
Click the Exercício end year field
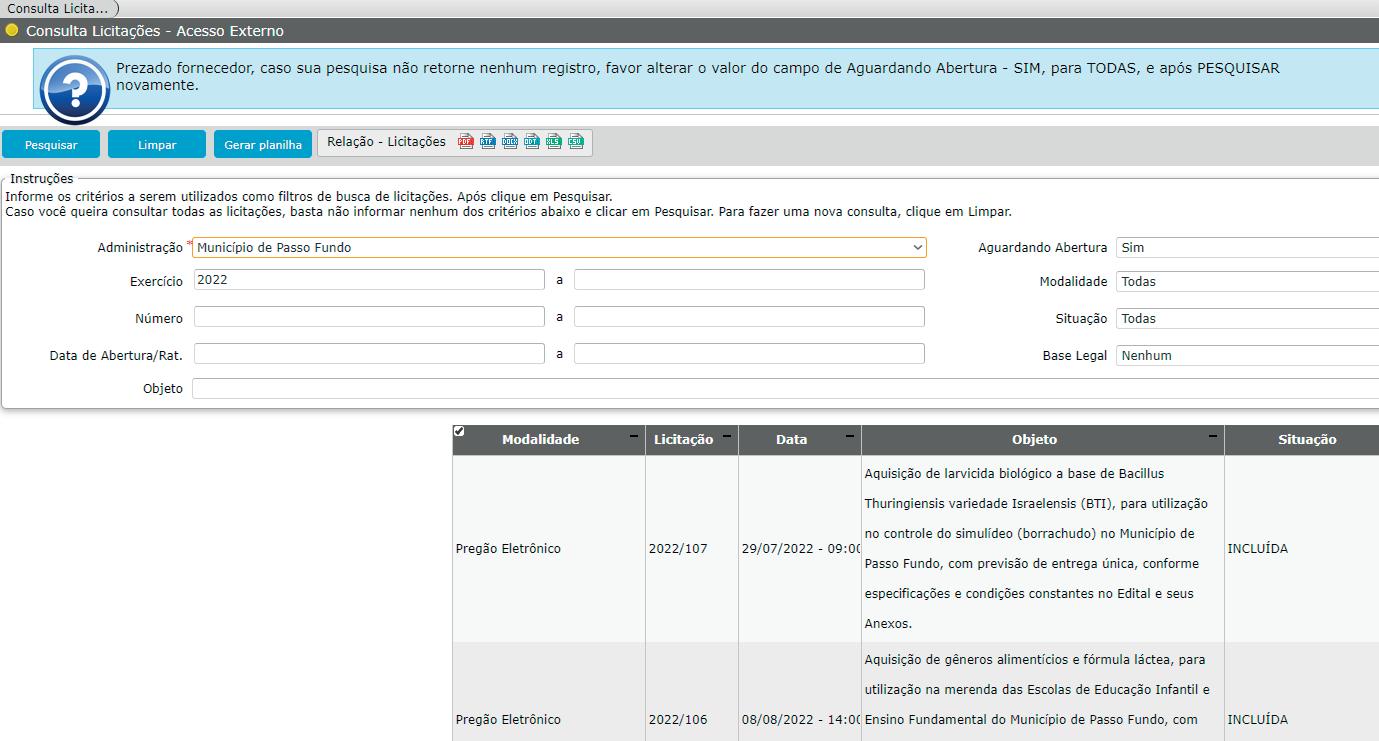coord(749,280)
